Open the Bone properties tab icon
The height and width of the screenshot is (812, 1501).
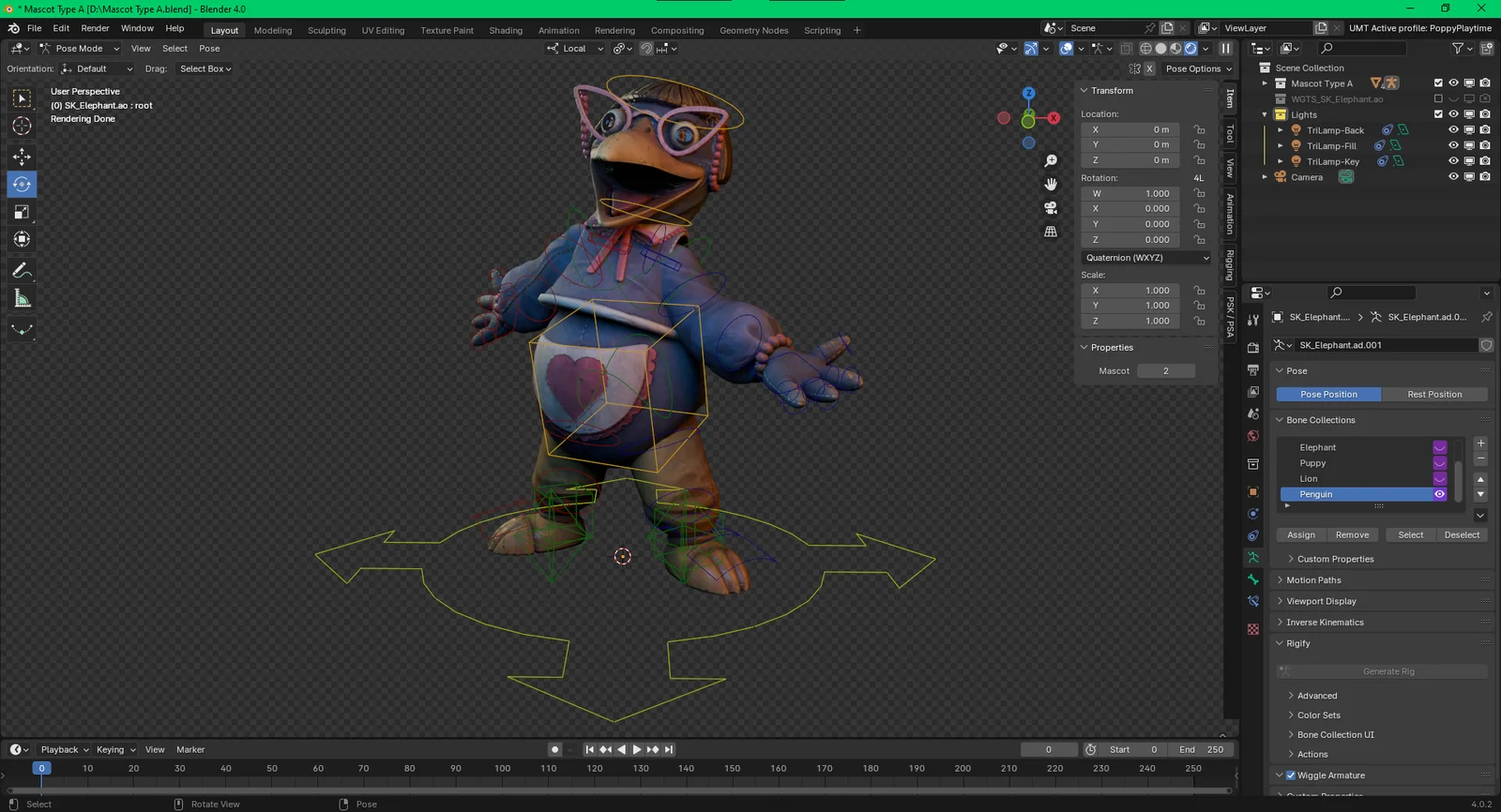pos(1253,579)
